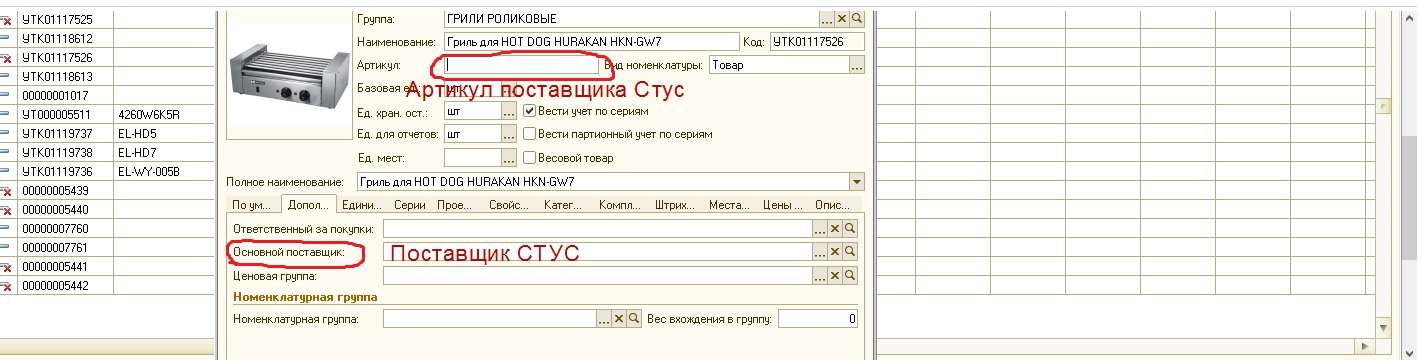1421x360 pixels.
Task: Clear the Группа field value
Action: click(x=841, y=19)
